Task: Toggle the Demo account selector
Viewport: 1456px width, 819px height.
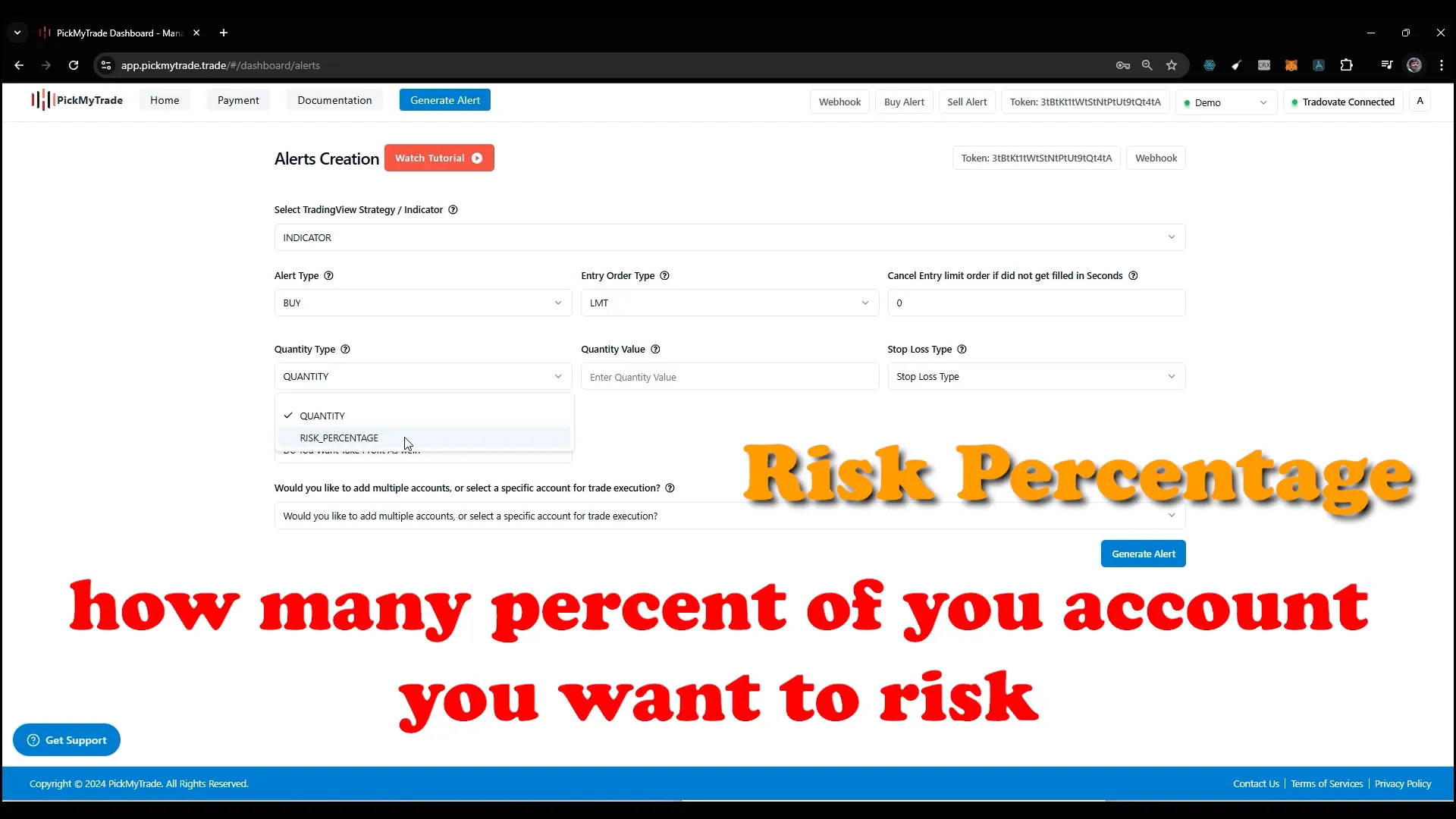Action: pos(1228,102)
